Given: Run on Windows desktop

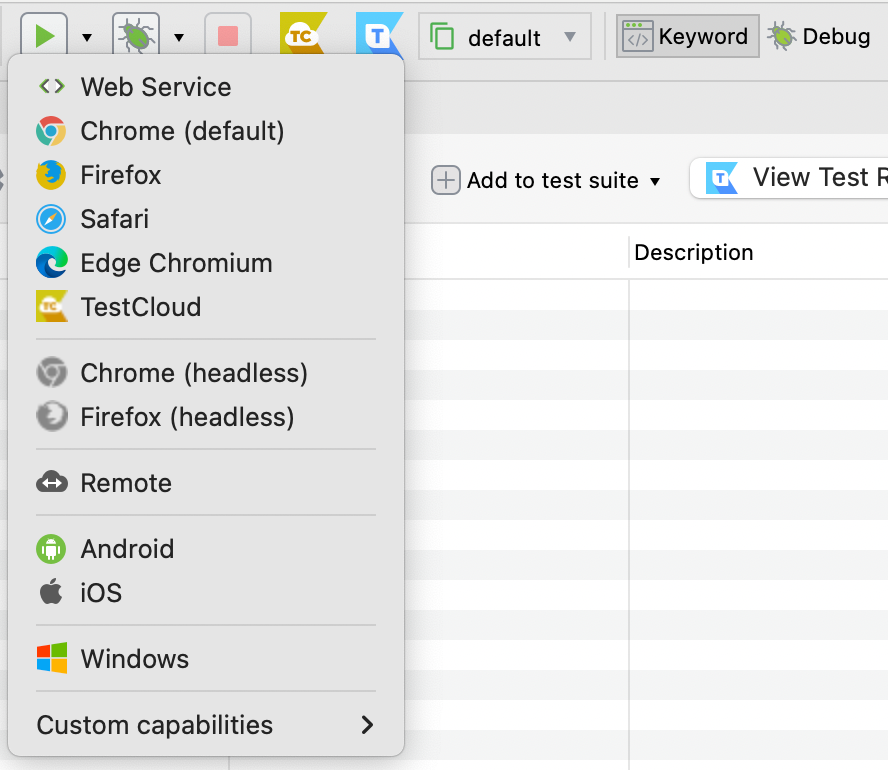Looking at the screenshot, I should coord(206,659).
